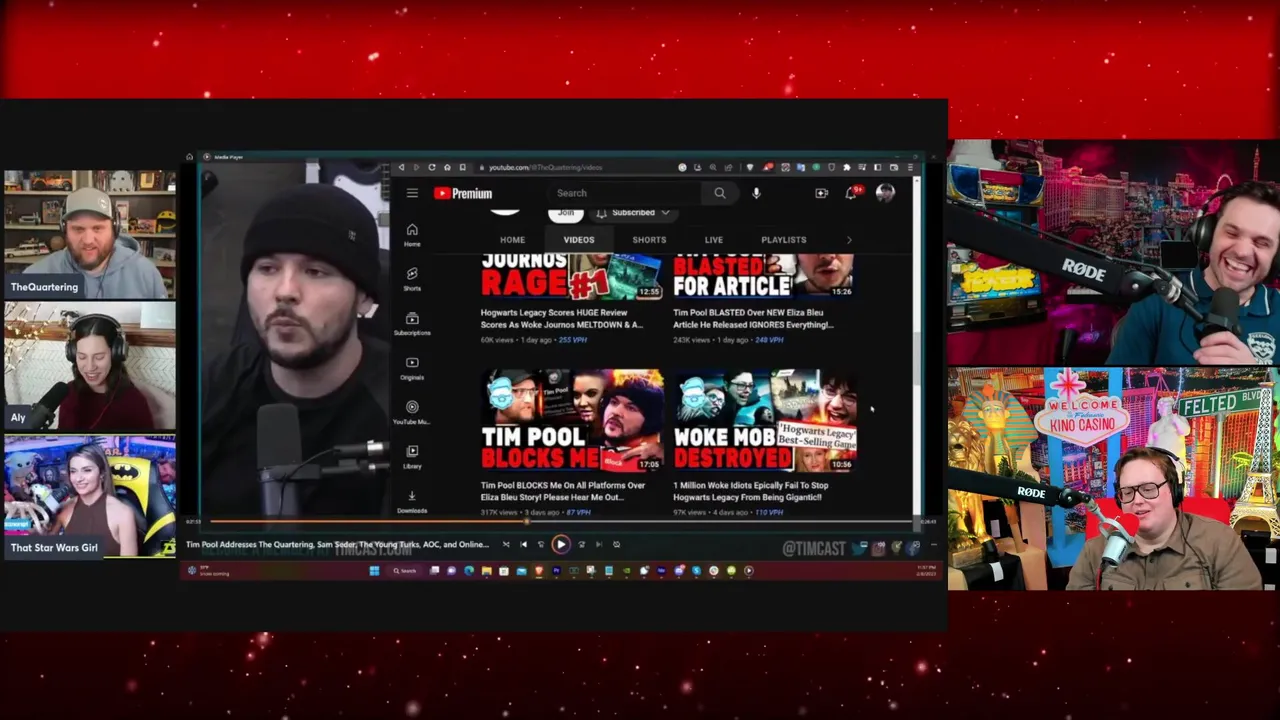Click the browser home button
Image resolution: width=1280 pixels, height=720 pixels.
click(447, 167)
